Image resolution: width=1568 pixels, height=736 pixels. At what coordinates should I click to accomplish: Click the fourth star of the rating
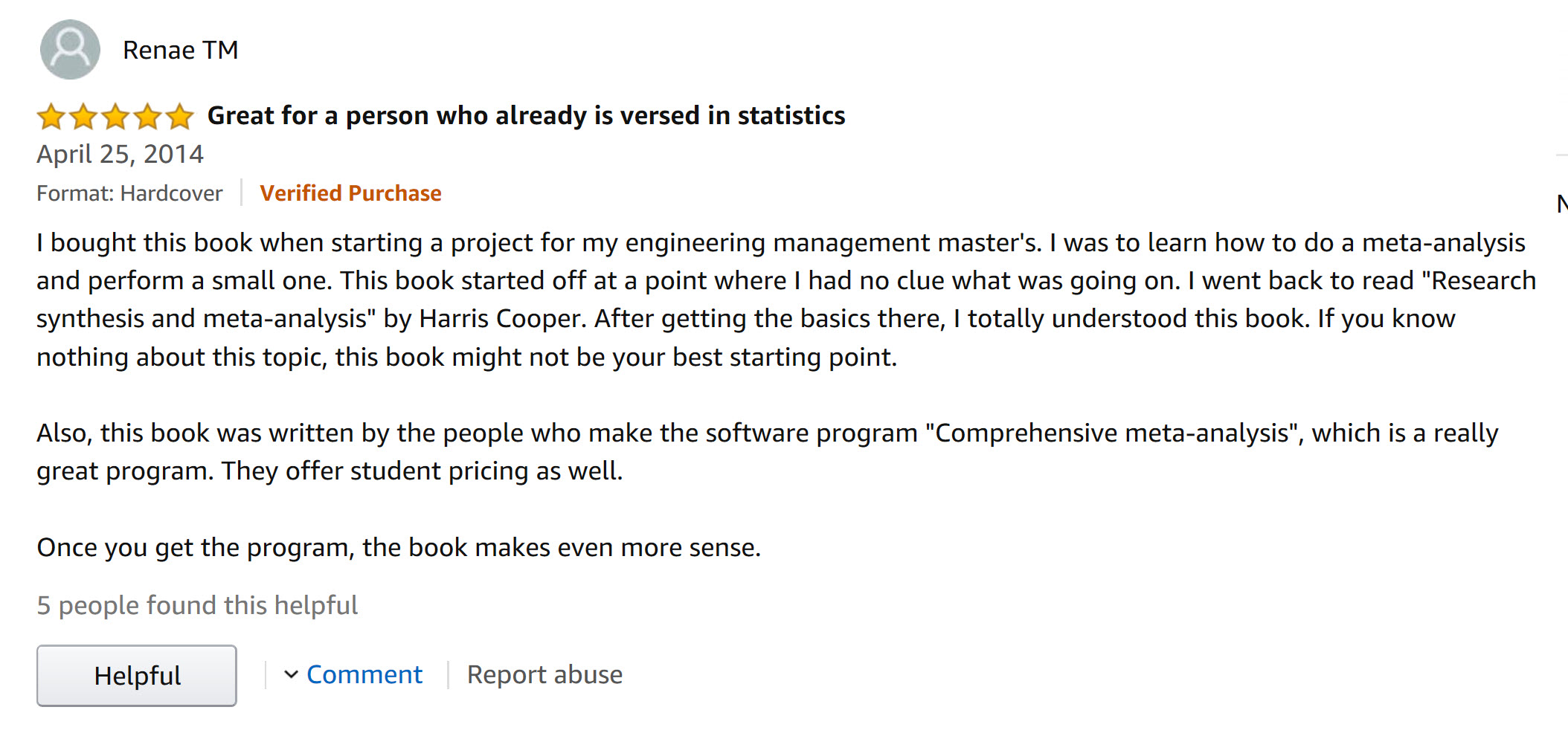pos(147,117)
